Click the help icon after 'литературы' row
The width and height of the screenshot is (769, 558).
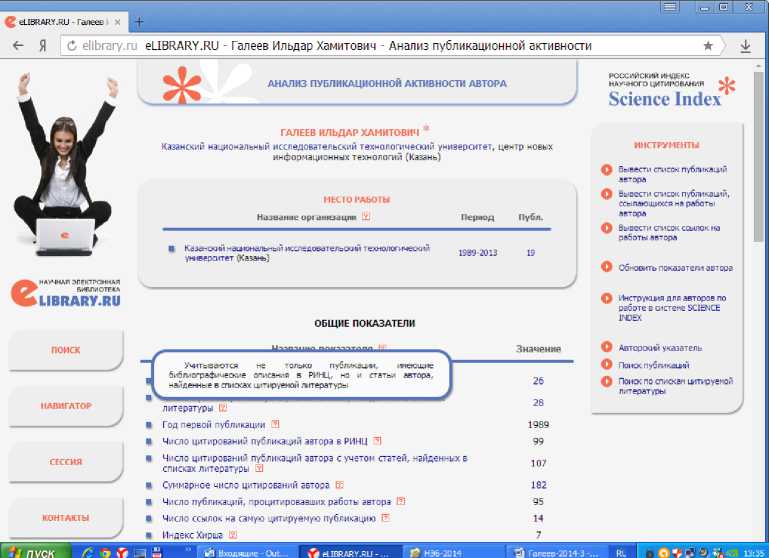223,408
